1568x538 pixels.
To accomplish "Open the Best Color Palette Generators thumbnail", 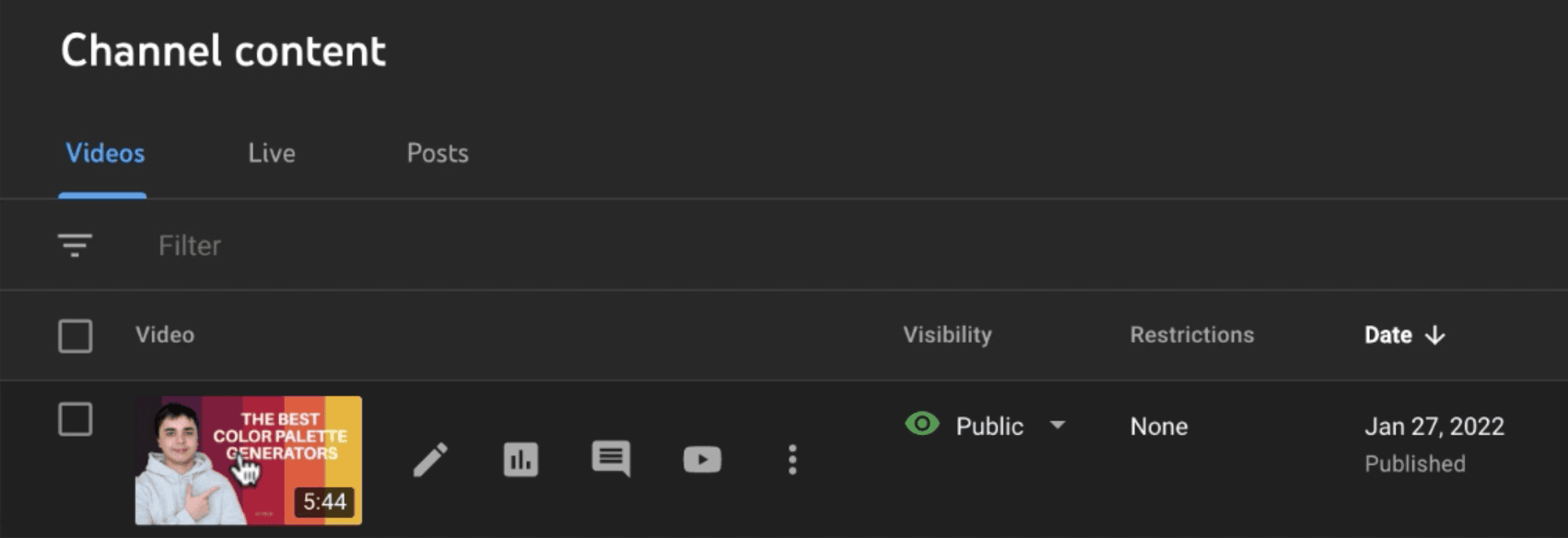I will click(249, 461).
